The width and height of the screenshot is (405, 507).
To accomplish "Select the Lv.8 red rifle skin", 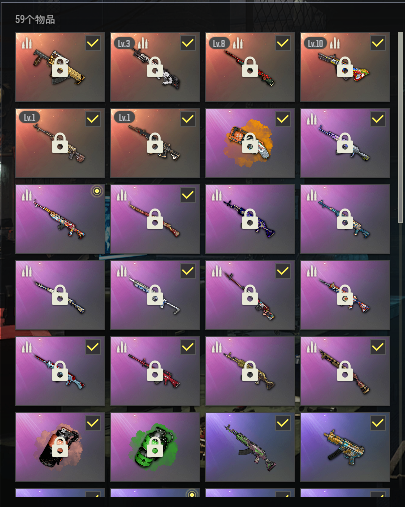I will click(250, 67).
